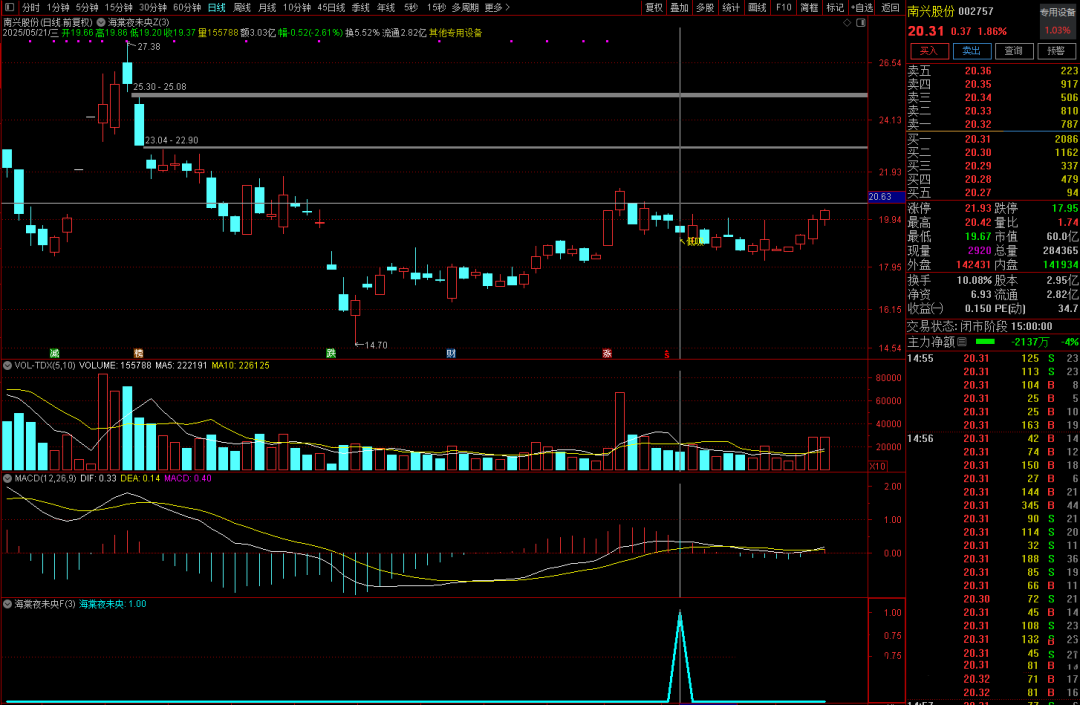Expand the 更多 period options
1080x705 pixels.
pos(496,7)
